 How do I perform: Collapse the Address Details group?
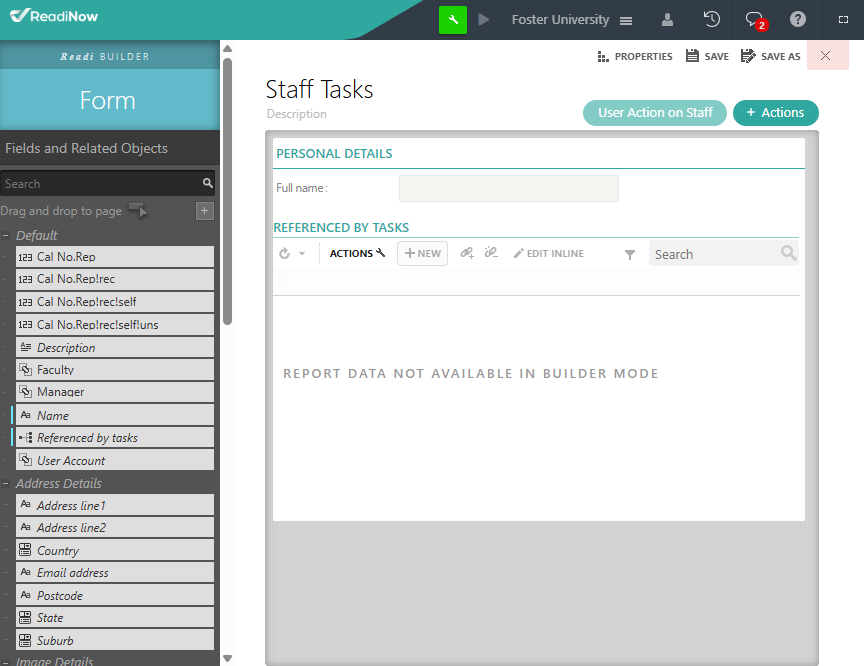click(6, 484)
